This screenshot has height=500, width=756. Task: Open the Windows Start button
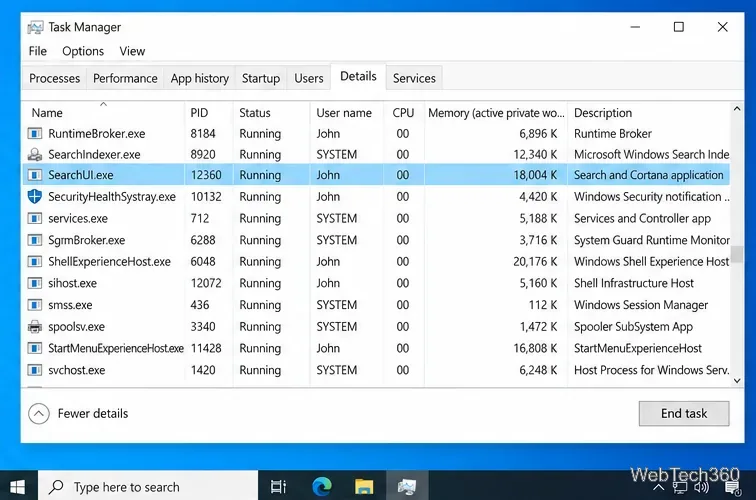click(x=17, y=487)
